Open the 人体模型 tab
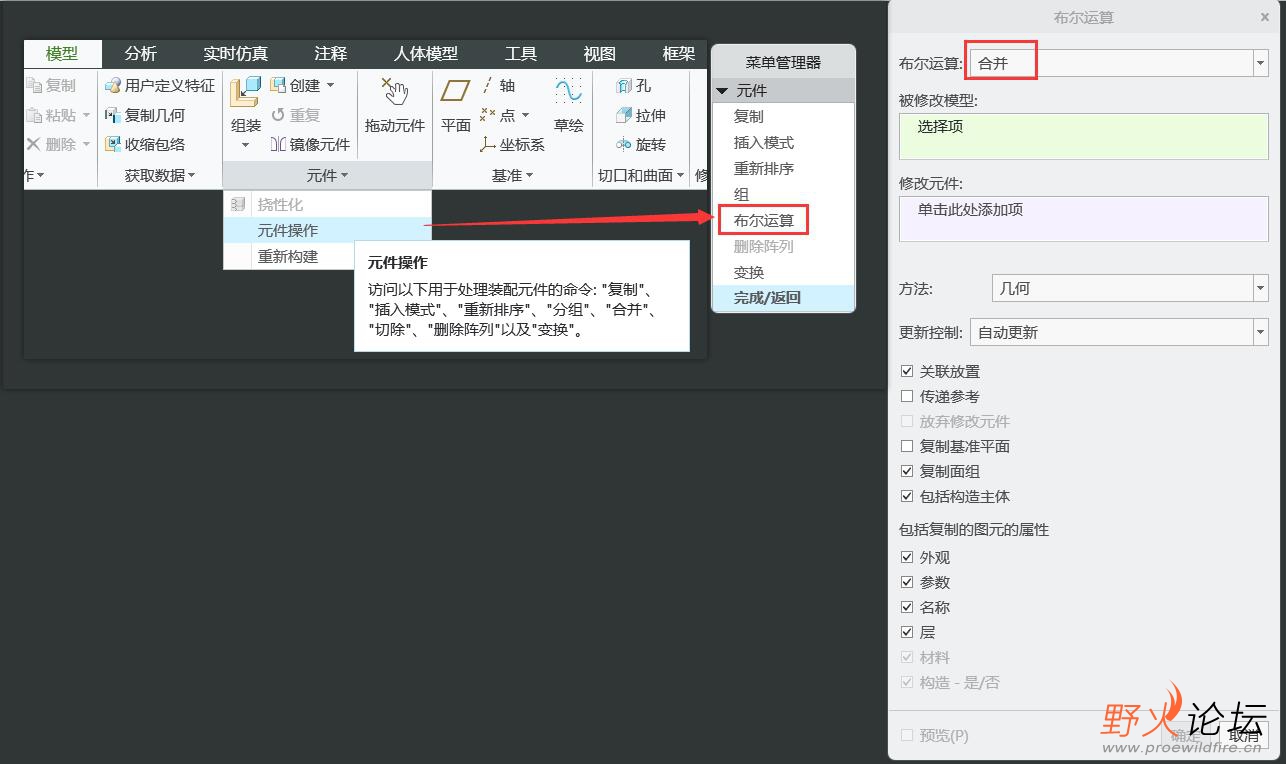 [x=426, y=54]
